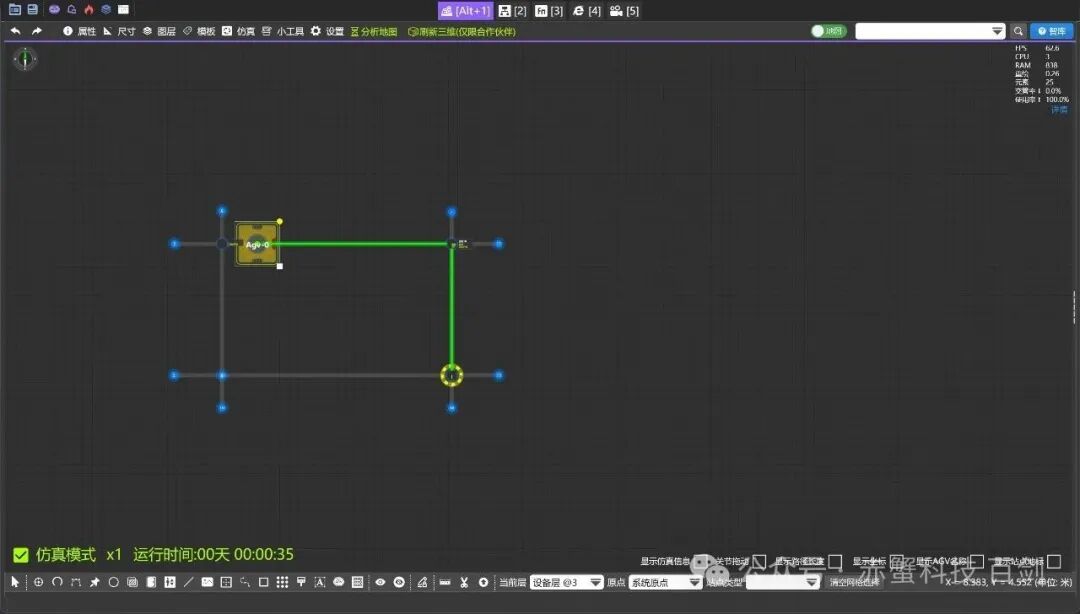This screenshot has height=614, width=1080.
Task: Click the circled eye visibility icon
Action: 399,582
